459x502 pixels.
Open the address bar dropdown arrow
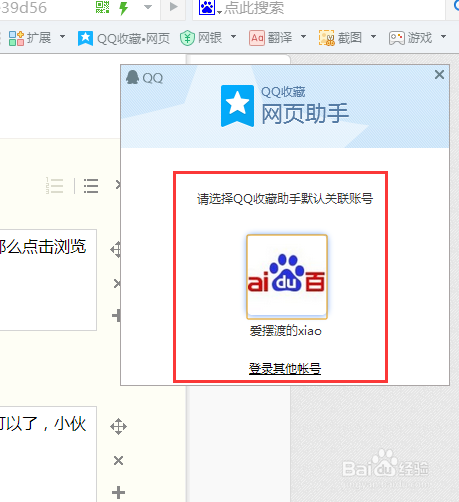click(148, 7)
